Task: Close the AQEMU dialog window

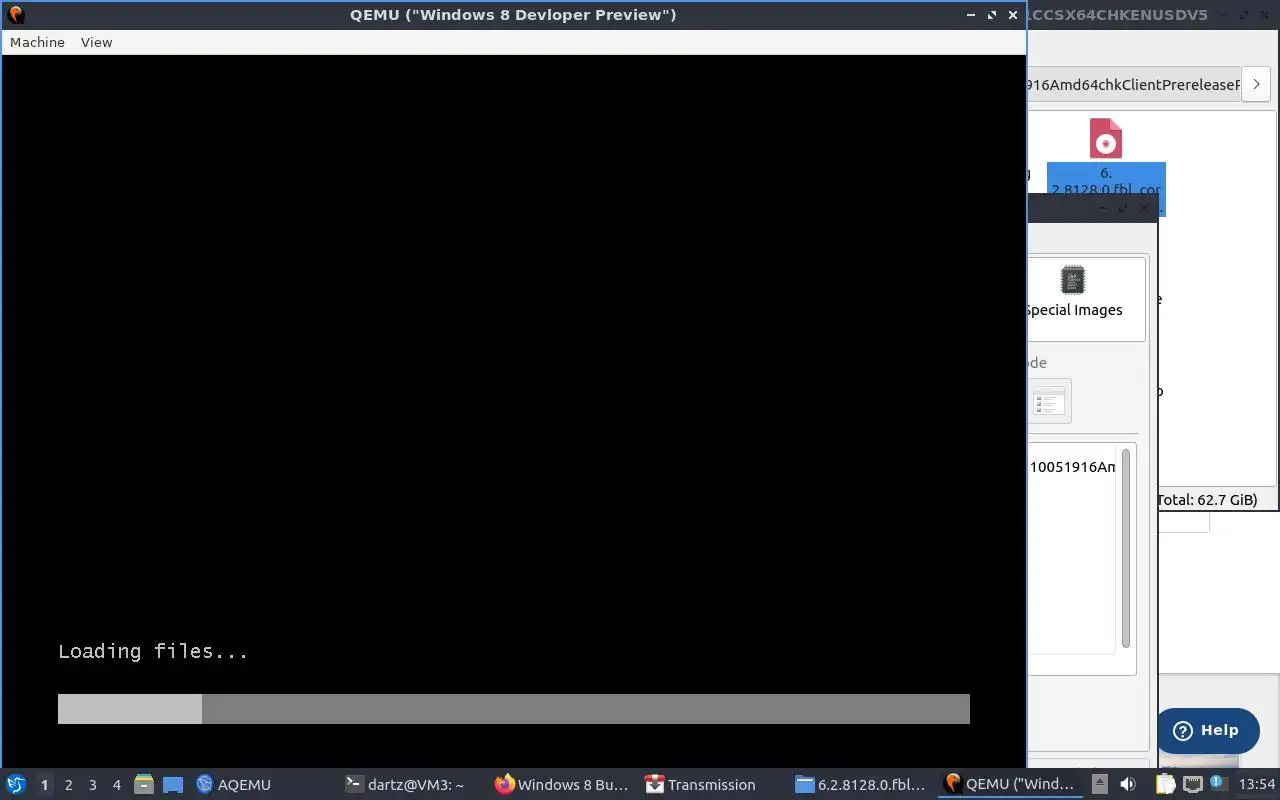Action: pos(1144,208)
